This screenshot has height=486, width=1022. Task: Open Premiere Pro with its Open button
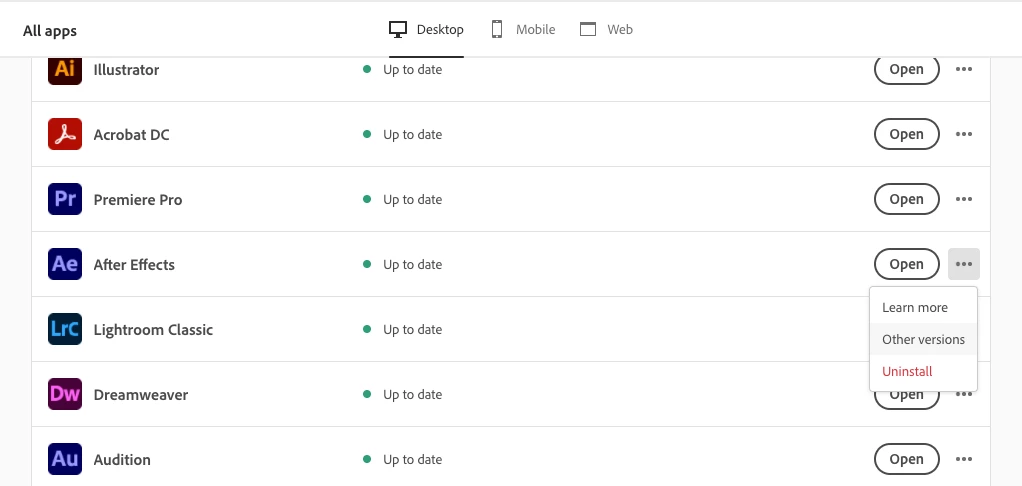907,199
